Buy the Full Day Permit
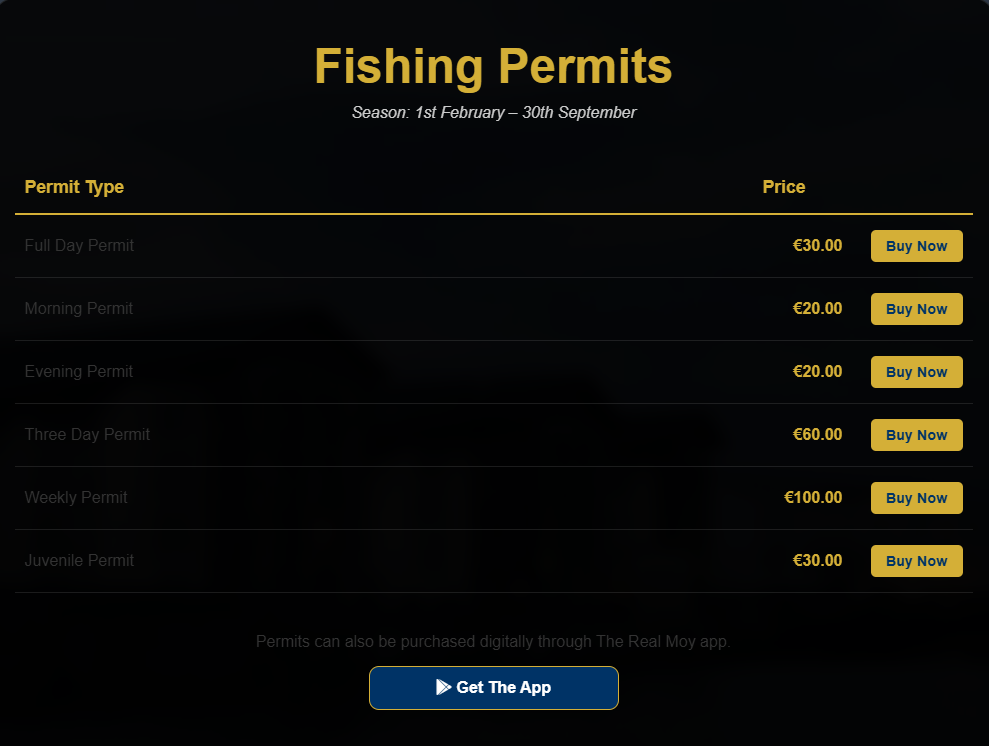The image size is (989, 746). [916, 246]
